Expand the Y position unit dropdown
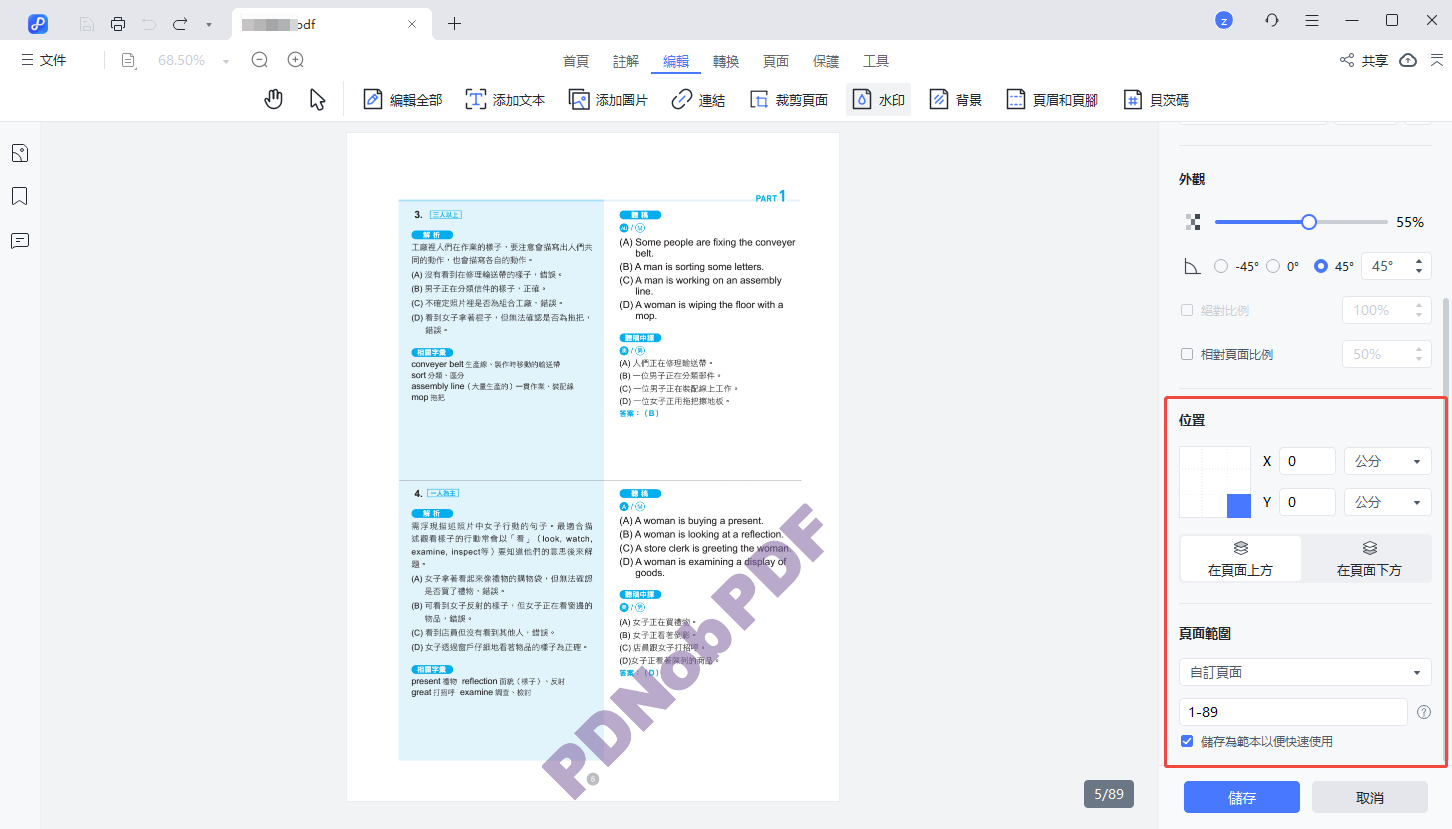 coord(1387,502)
